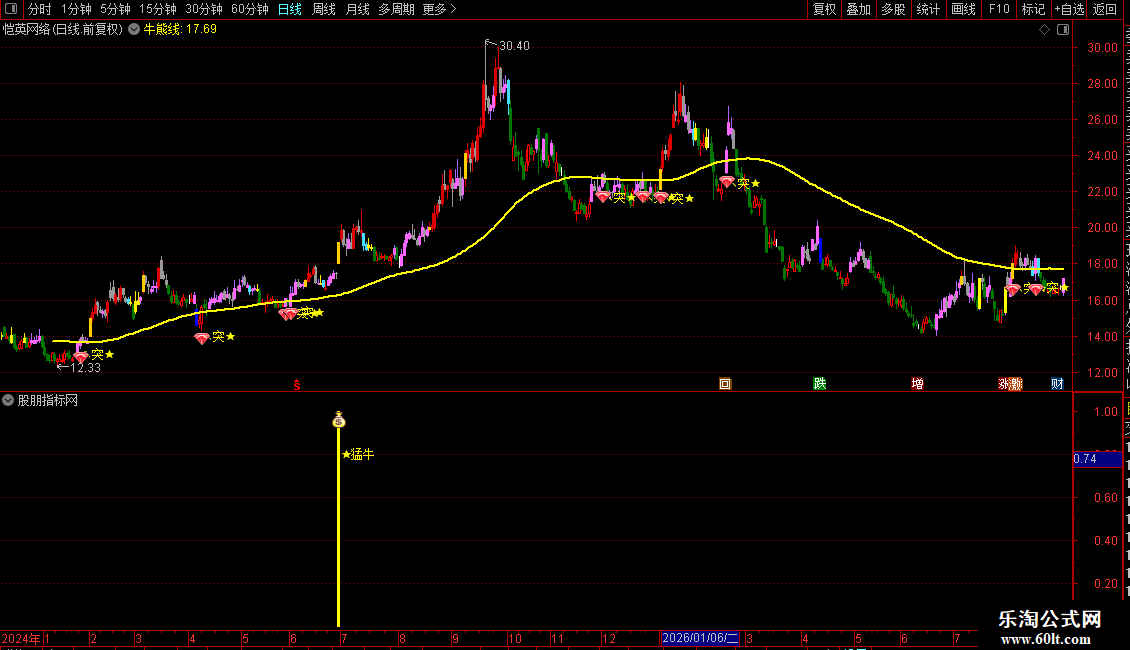Screen dimensions: 1130x650
Task: Click the +自选 add to watchlist button
Action: 1069,9
